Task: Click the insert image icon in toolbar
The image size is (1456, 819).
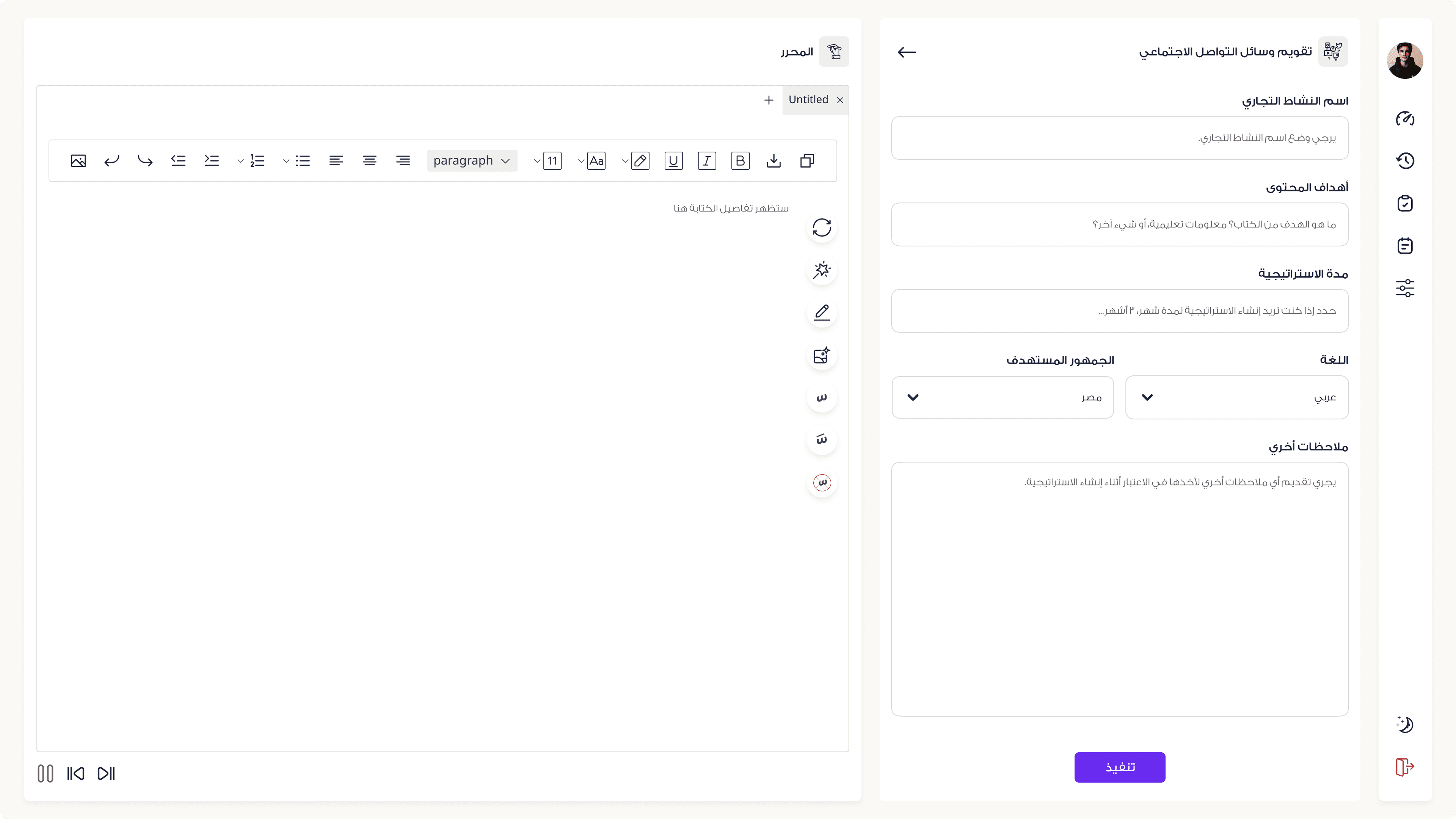Action: 78,161
